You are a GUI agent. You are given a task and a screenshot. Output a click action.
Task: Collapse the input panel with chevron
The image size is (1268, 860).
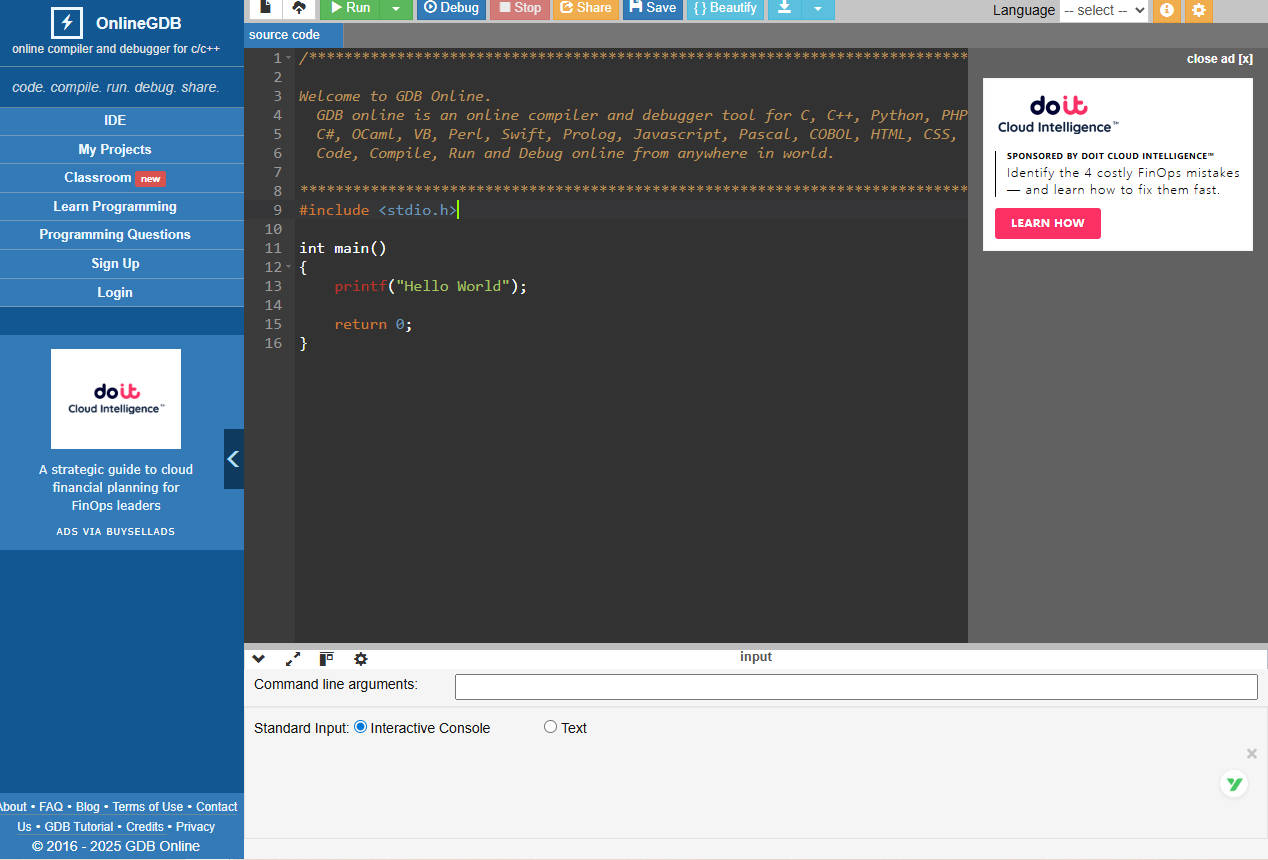coord(259,659)
